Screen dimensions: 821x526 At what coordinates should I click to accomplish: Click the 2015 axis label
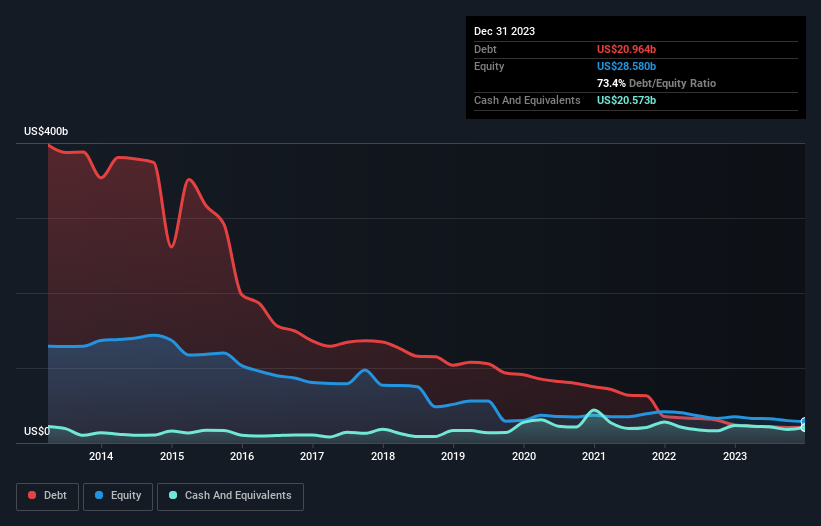[172, 456]
